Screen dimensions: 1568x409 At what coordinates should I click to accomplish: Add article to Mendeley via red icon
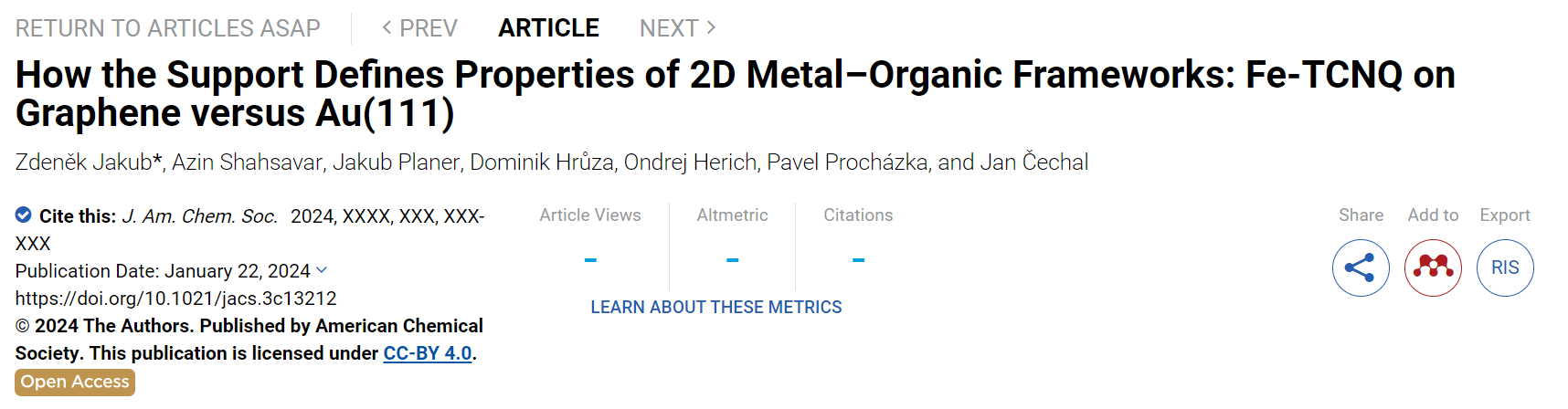tap(1433, 267)
